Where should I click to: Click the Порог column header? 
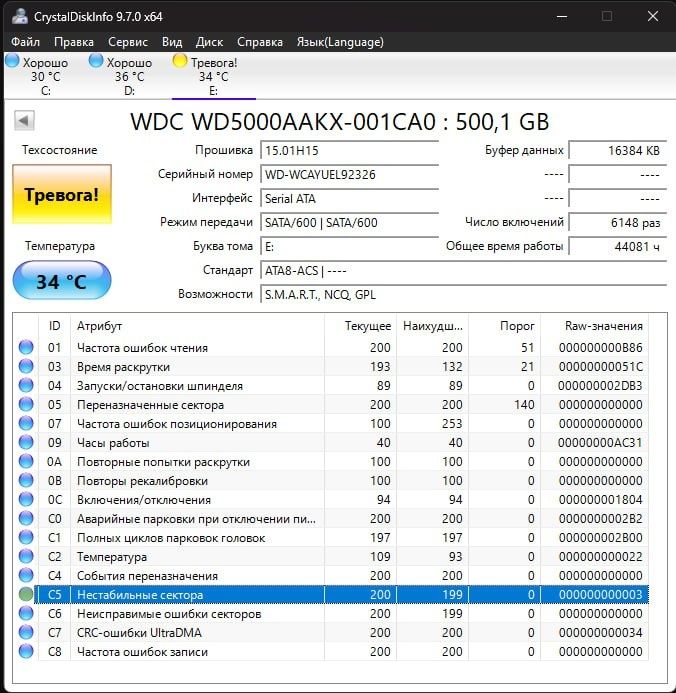pos(505,326)
